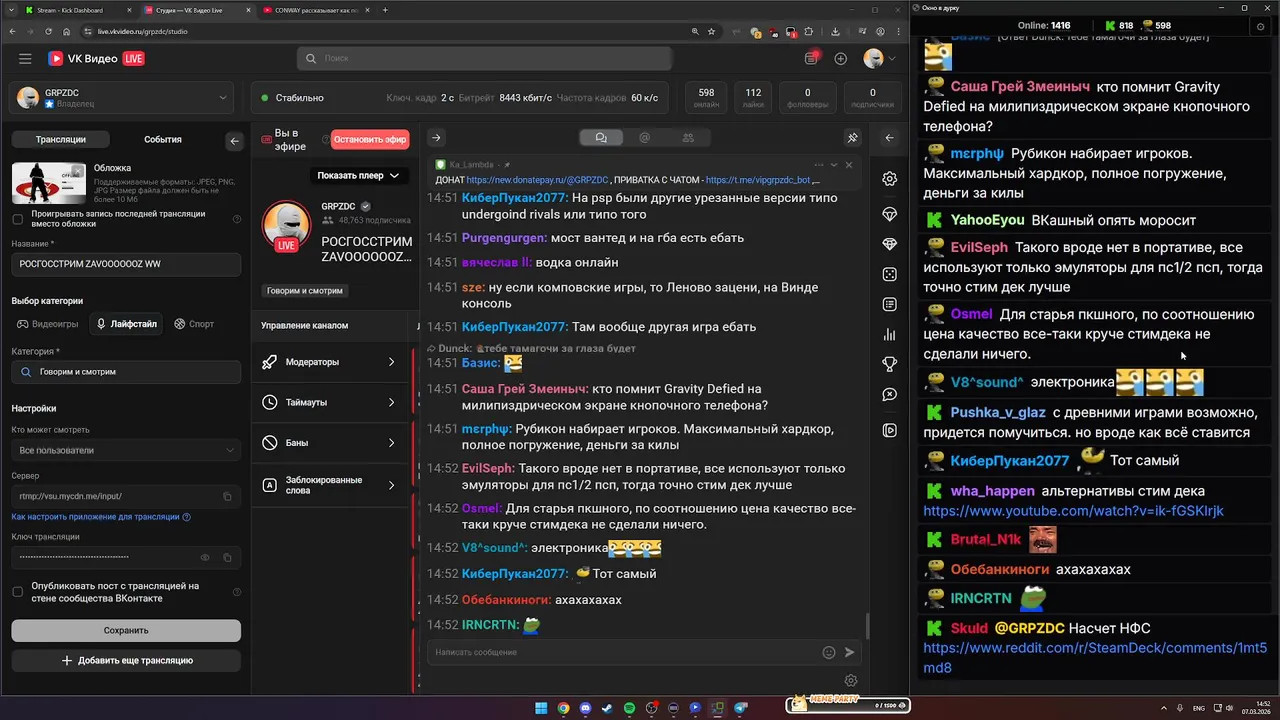
Task: Expand the GRPZDC owner account dropdown
Action: coord(125,98)
